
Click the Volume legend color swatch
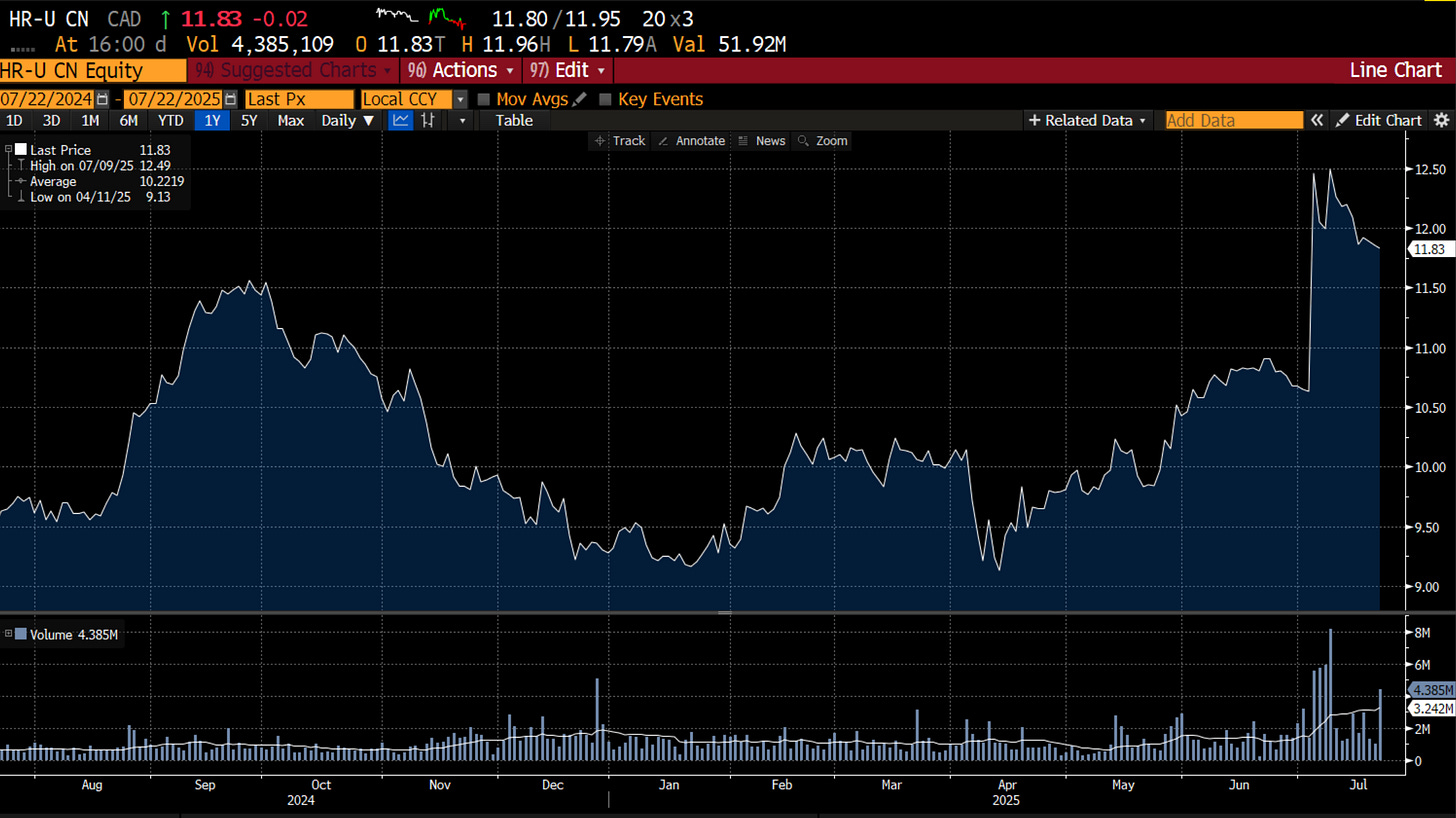click(x=21, y=634)
